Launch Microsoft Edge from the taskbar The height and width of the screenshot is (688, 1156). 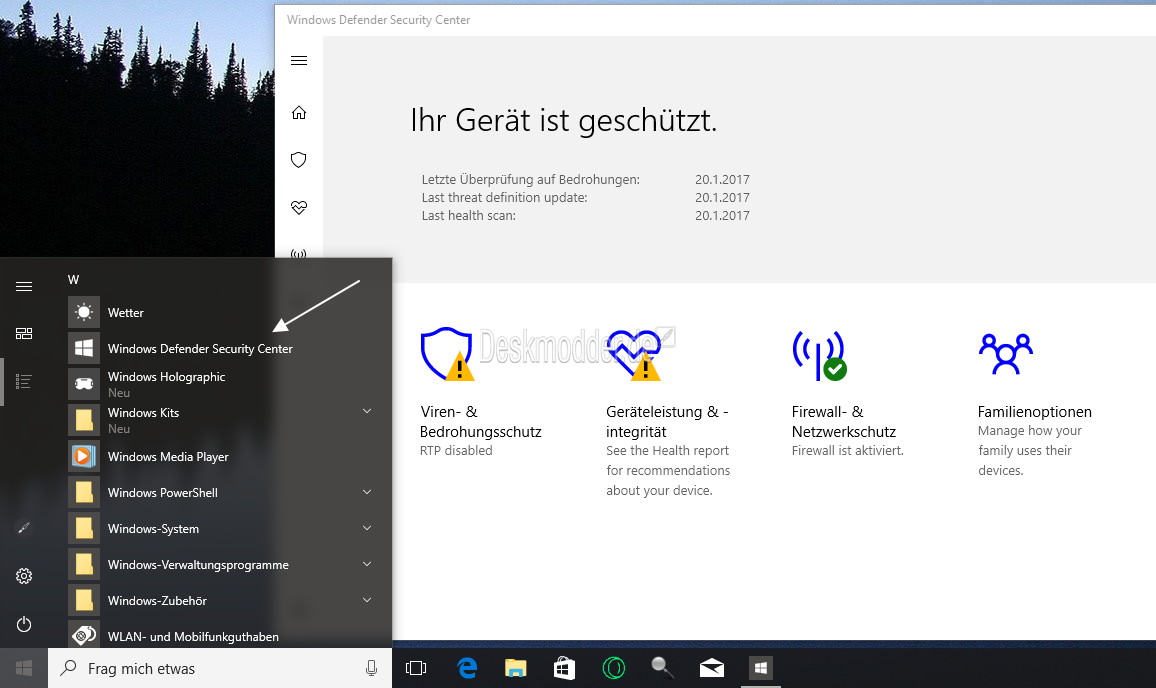(467, 668)
